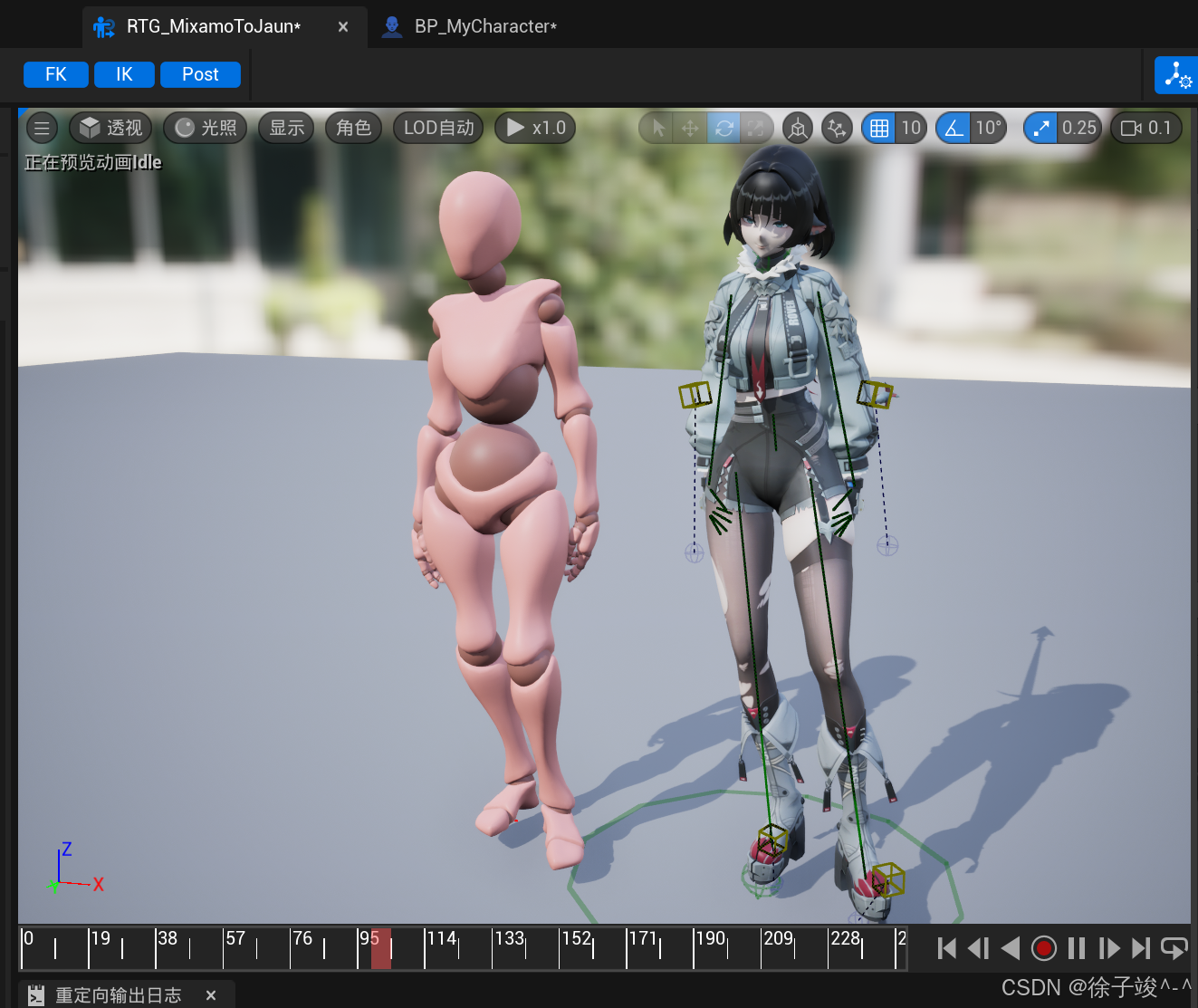Choose the rotate transform tool

pyautogui.click(x=724, y=129)
